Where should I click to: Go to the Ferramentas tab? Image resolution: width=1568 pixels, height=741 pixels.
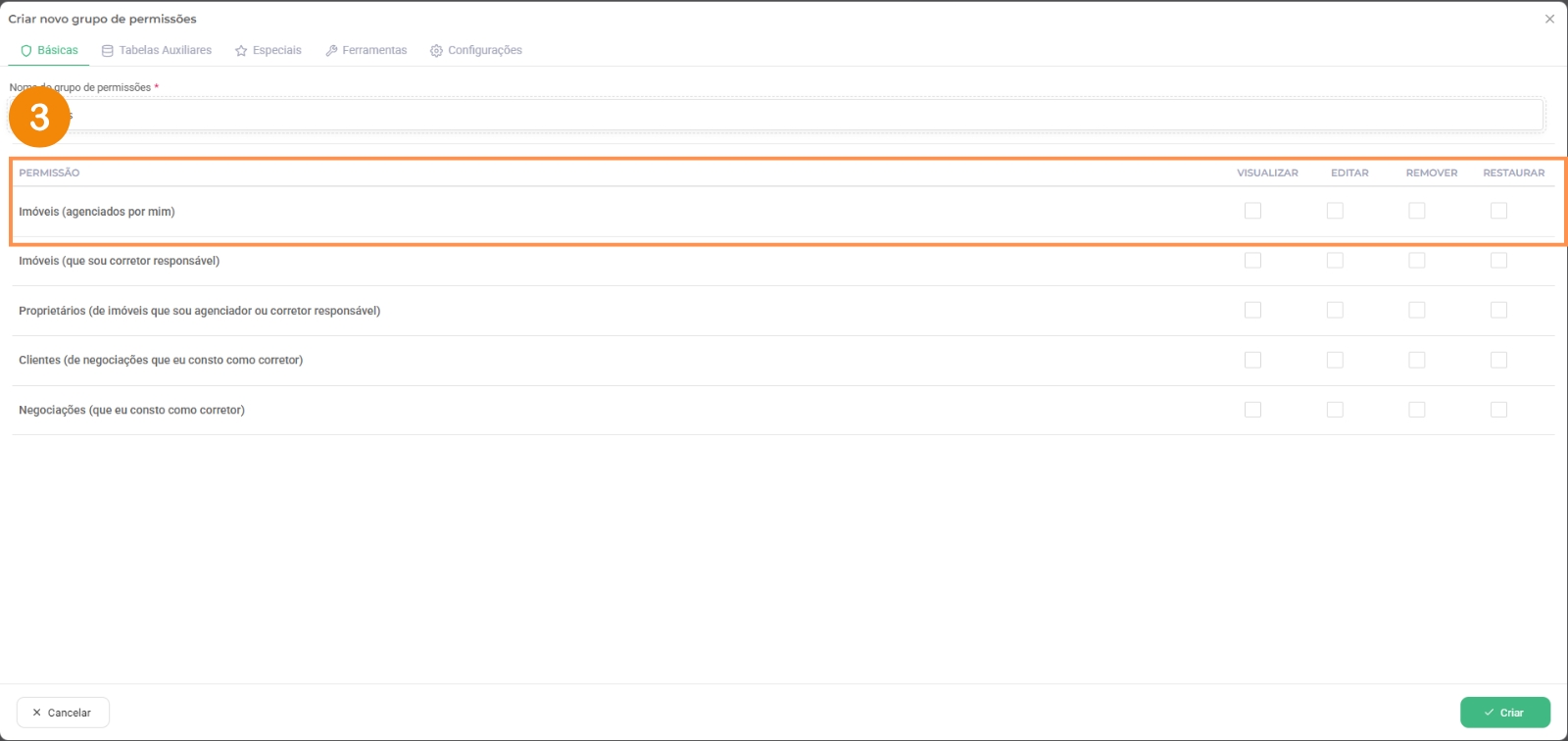373,50
